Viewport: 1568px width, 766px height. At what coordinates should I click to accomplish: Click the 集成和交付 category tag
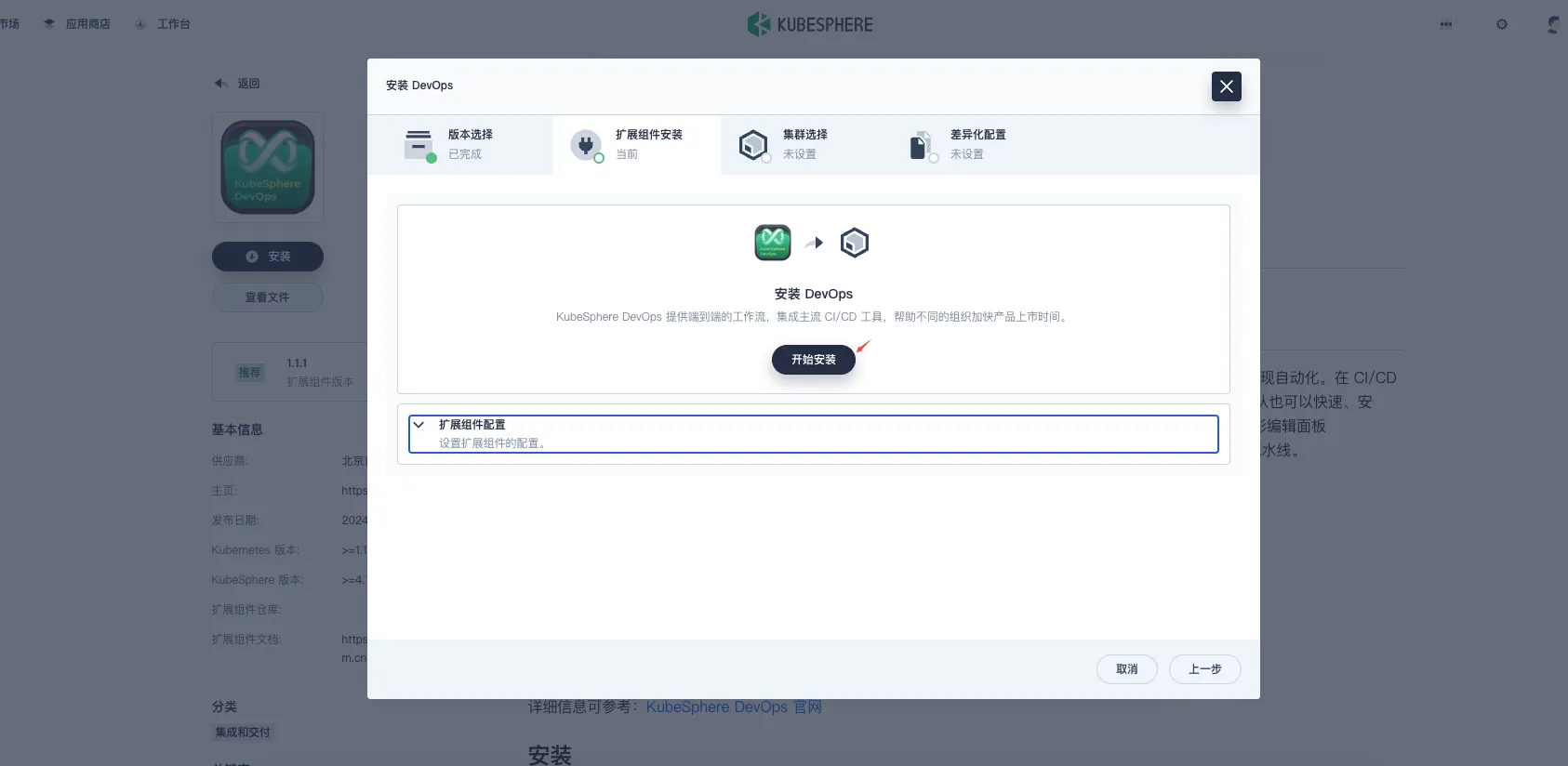pyautogui.click(x=243, y=733)
